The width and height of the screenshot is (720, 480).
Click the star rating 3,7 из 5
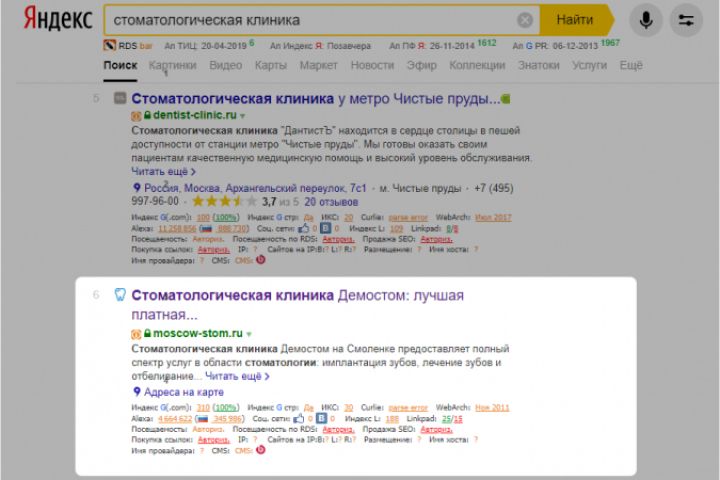point(245,202)
